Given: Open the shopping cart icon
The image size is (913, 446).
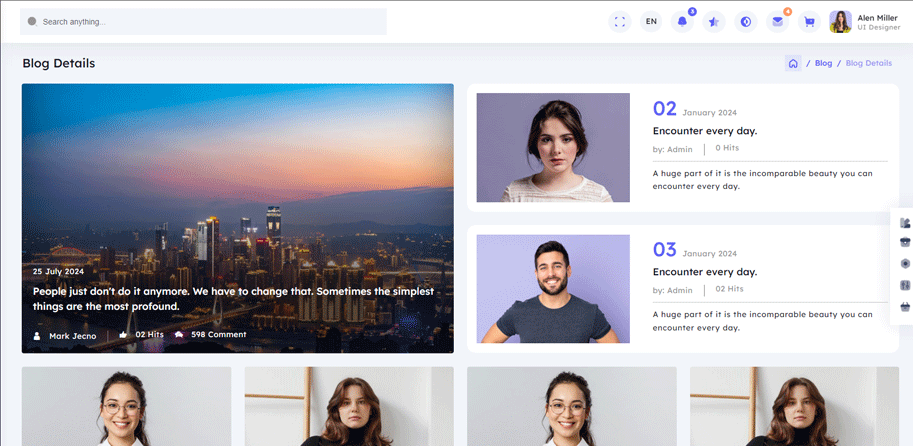Looking at the screenshot, I should pyautogui.click(x=809, y=22).
